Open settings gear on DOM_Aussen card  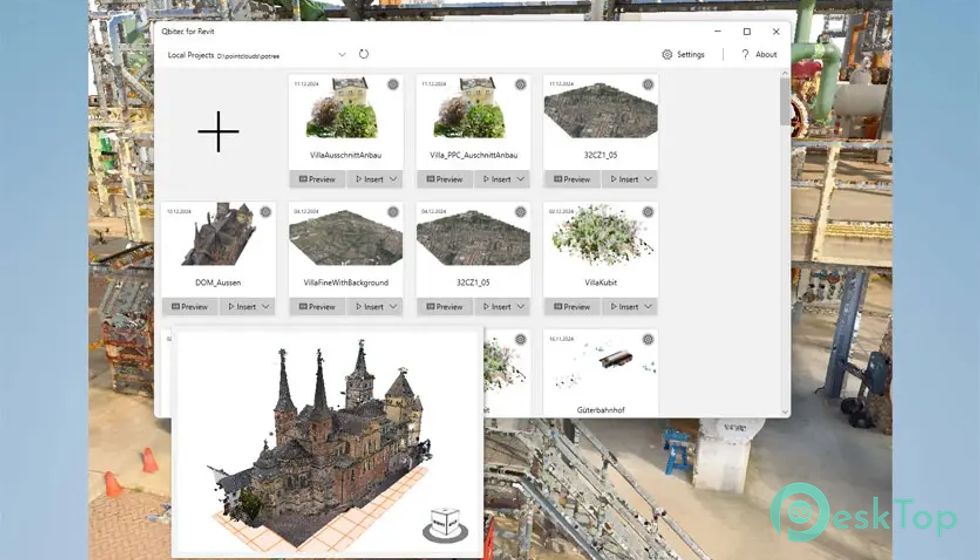click(266, 212)
